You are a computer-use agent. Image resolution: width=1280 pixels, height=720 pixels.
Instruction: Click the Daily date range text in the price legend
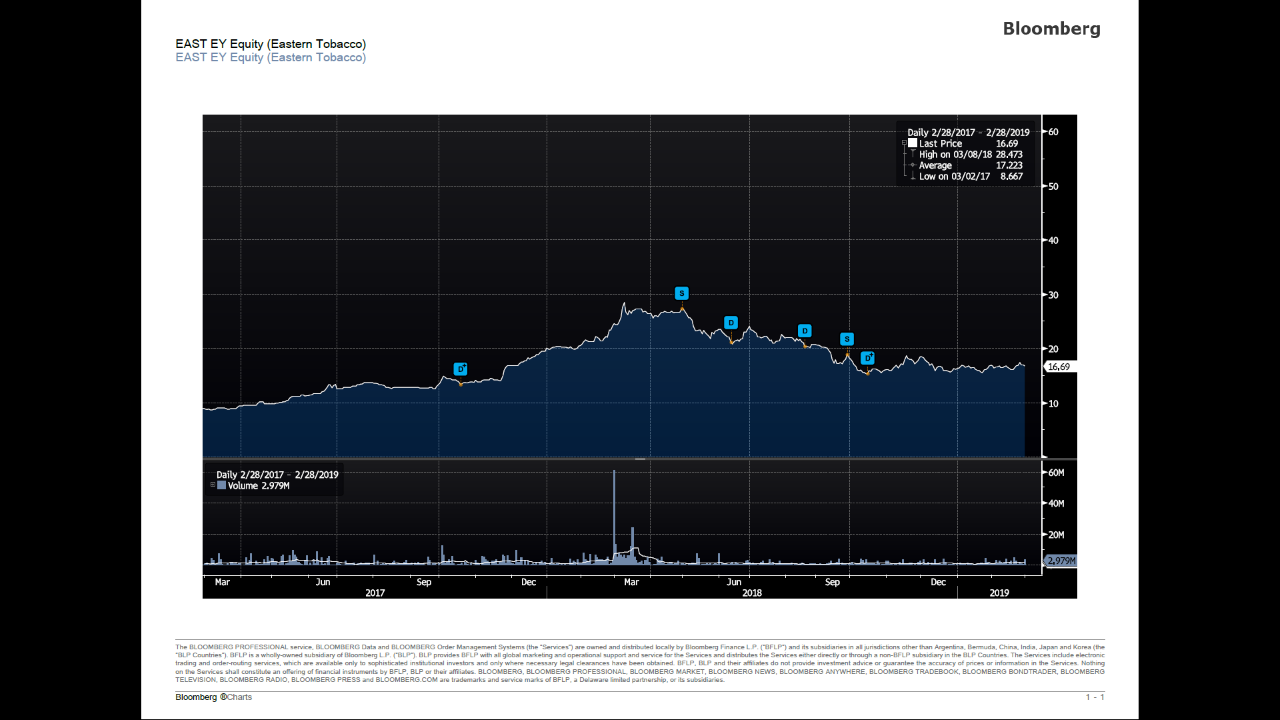[968, 133]
